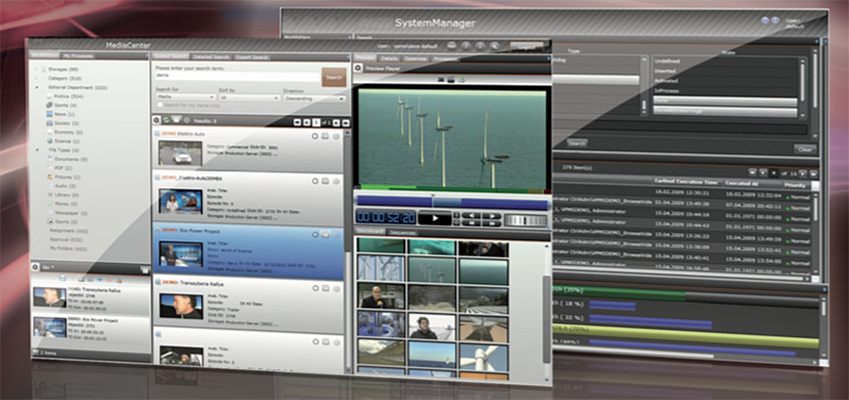
Task: Open the bin panel settings gear icon
Action: tap(36, 267)
